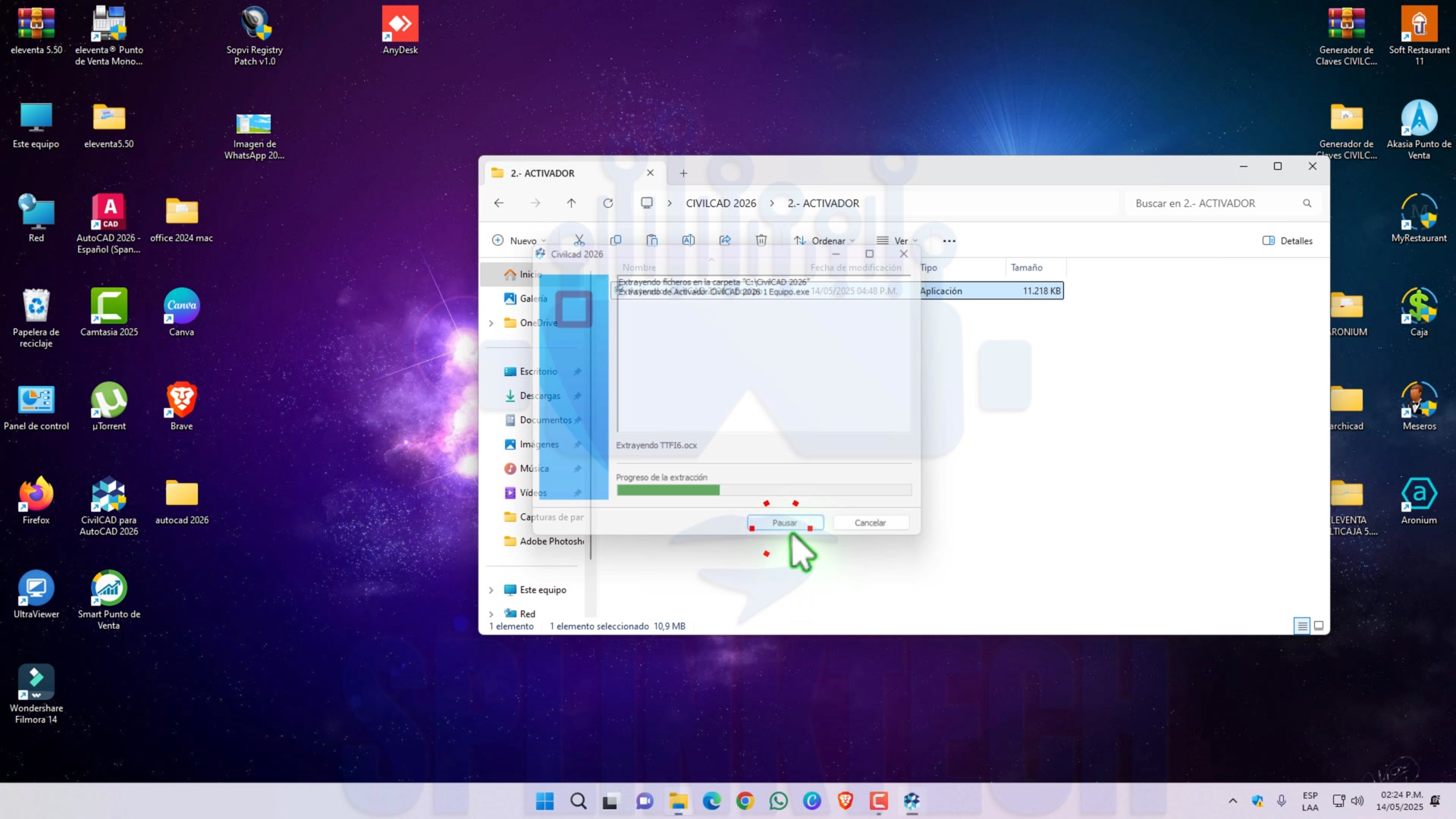Select the Smart Punto de Venta icon
Screen dimensions: 1456x819
coord(109,600)
